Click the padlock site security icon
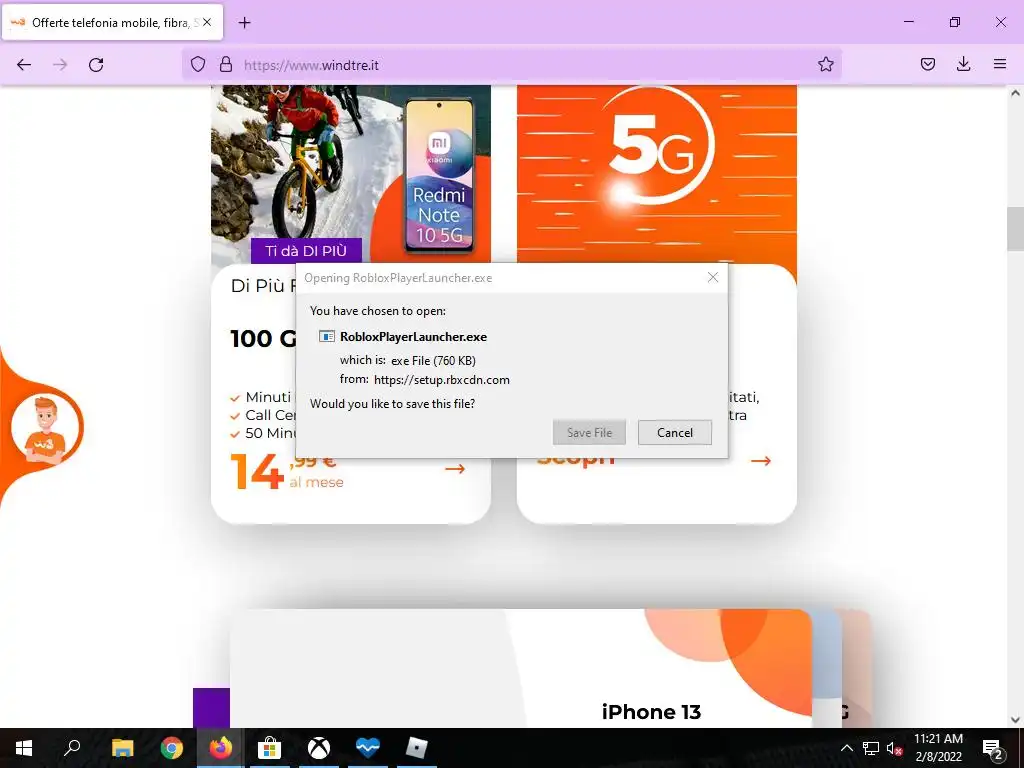This screenshot has height=768, width=1024. point(226,64)
